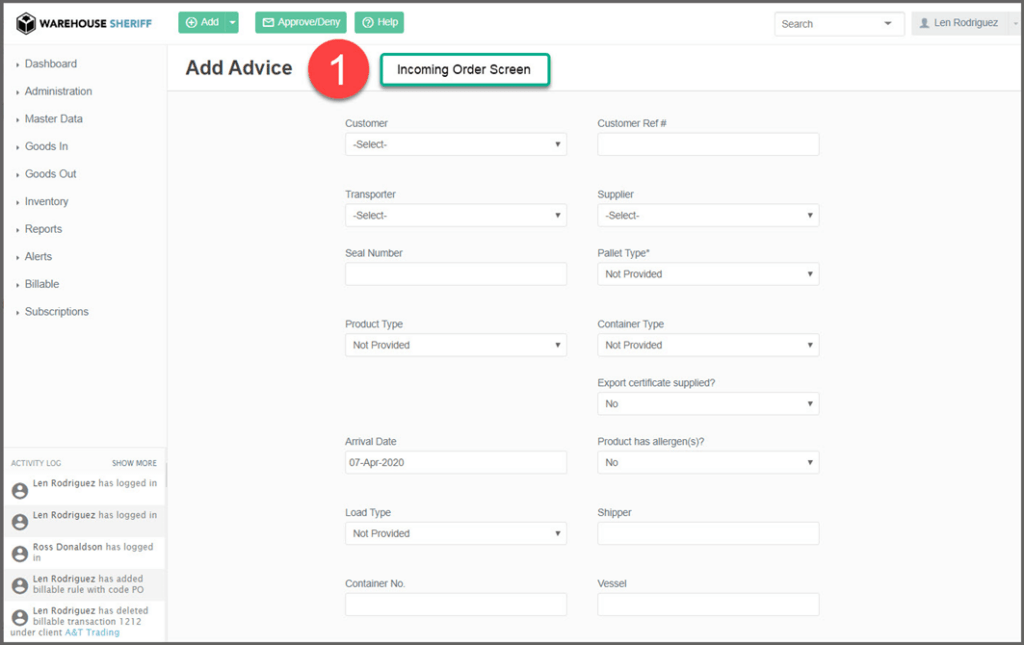The height and width of the screenshot is (645, 1024).
Task: Open the Customer select dropdown
Action: (x=455, y=145)
